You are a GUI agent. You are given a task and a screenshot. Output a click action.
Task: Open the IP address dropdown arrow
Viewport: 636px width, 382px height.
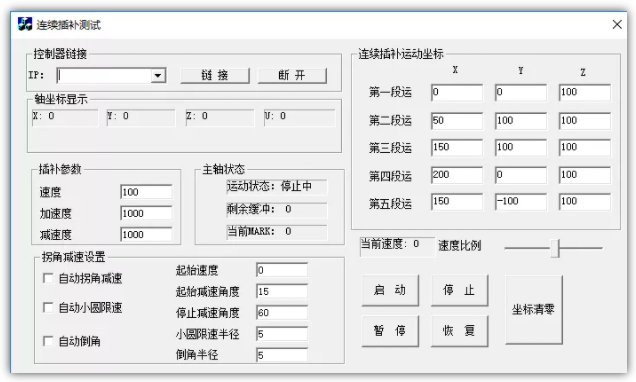(158, 75)
